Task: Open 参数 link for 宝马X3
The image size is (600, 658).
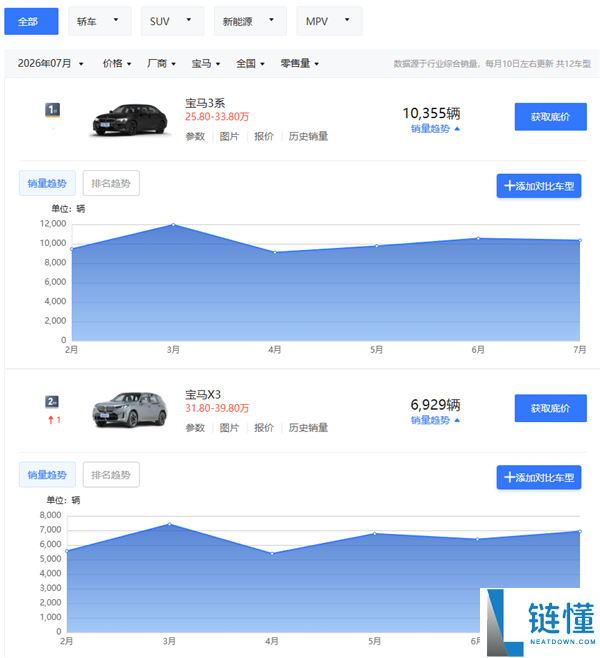Action: [195, 428]
